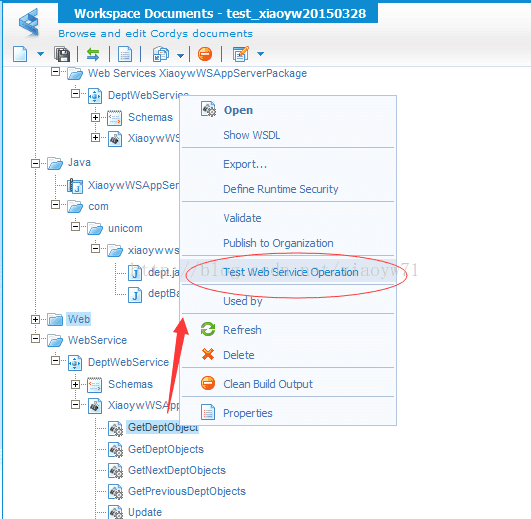
Task: Click the Java folder icon
Action: [55, 164]
